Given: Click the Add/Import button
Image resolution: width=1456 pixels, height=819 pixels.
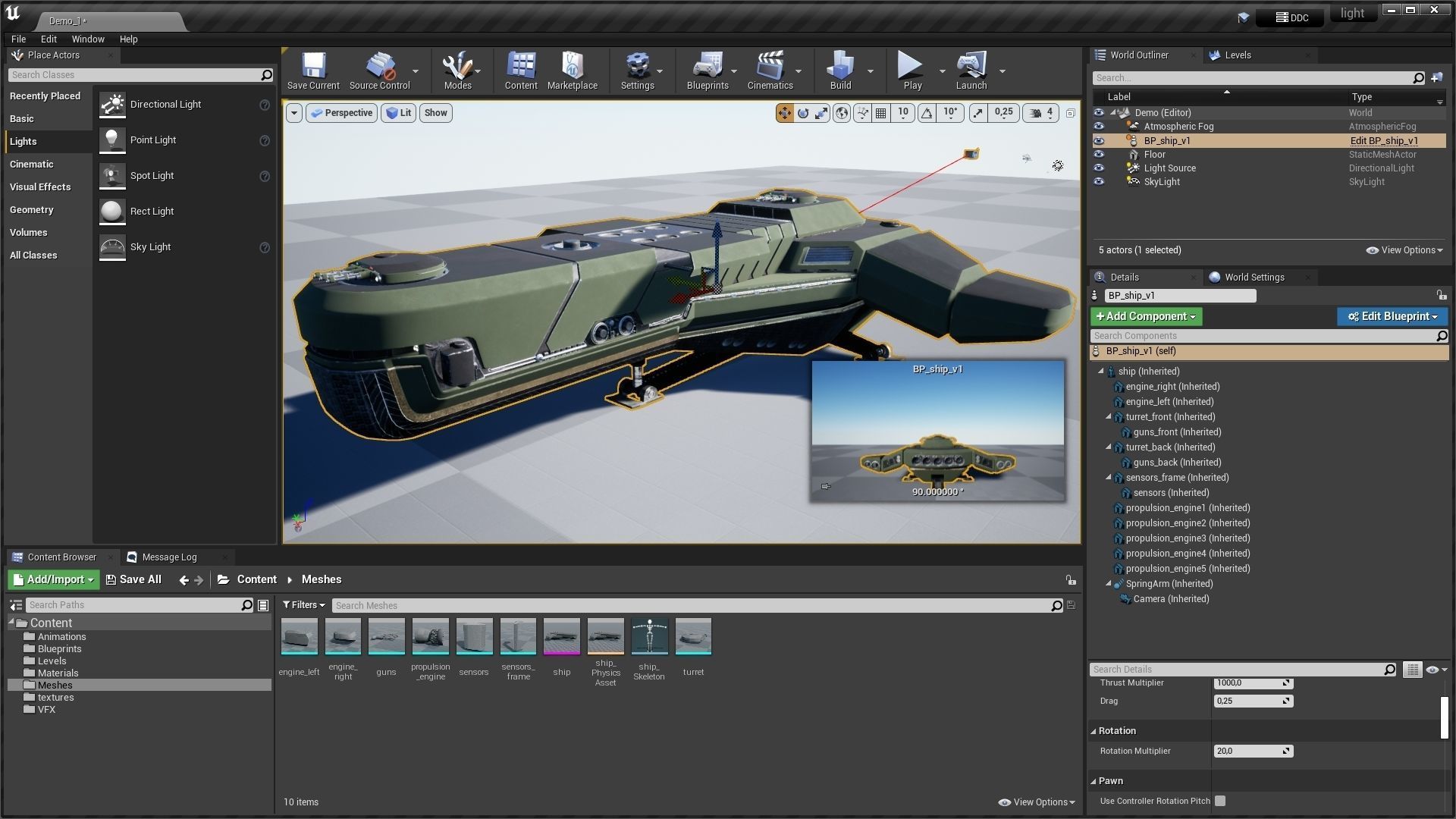Looking at the screenshot, I should [54, 580].
